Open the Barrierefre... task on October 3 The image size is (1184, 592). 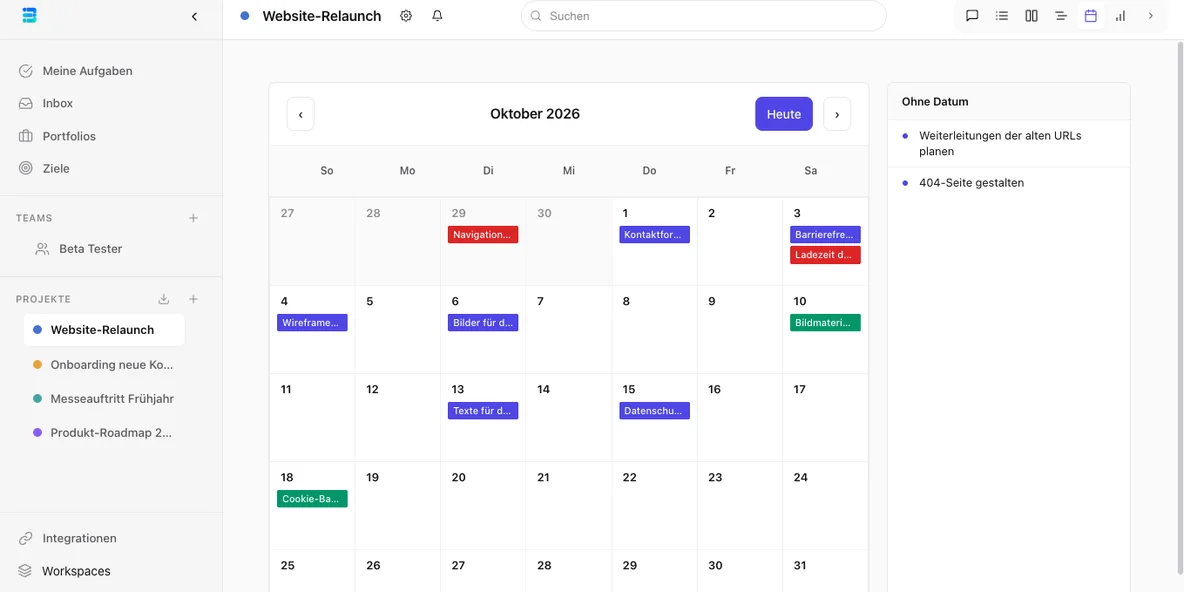(x=825, y=235)
